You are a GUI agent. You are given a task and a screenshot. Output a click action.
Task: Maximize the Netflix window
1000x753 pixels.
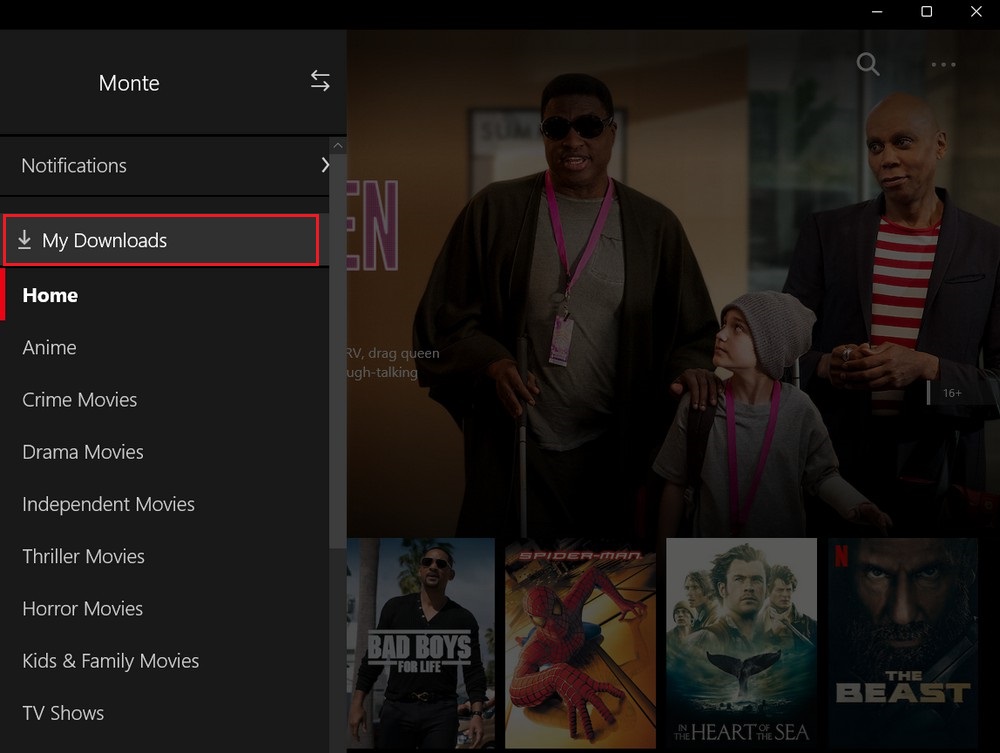(927, 11)
